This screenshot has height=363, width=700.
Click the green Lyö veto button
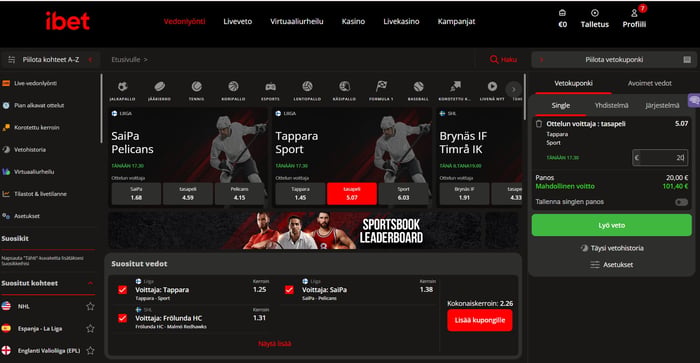coord(612,225)
